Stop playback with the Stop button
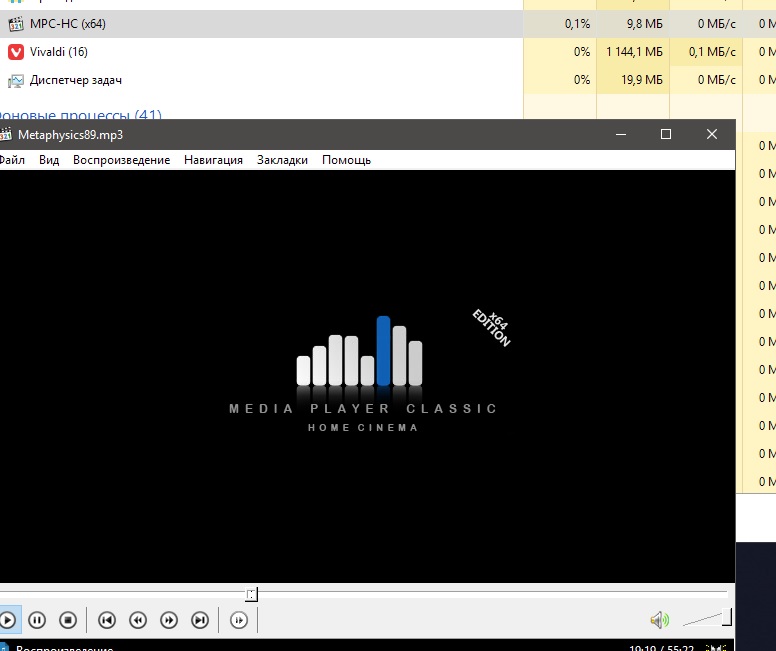Screen dimensions: 776x651 68,620
